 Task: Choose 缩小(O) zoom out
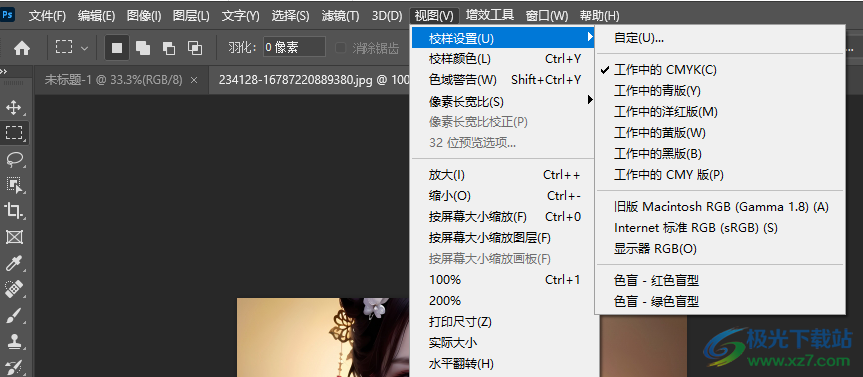(503, 196)
